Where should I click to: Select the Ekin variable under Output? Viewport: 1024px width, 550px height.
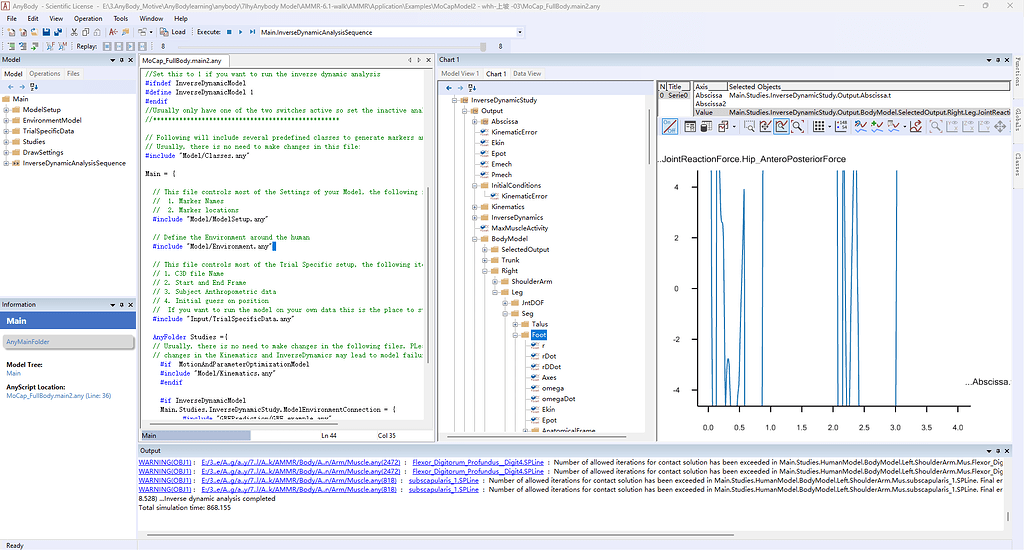click(497, 143)
